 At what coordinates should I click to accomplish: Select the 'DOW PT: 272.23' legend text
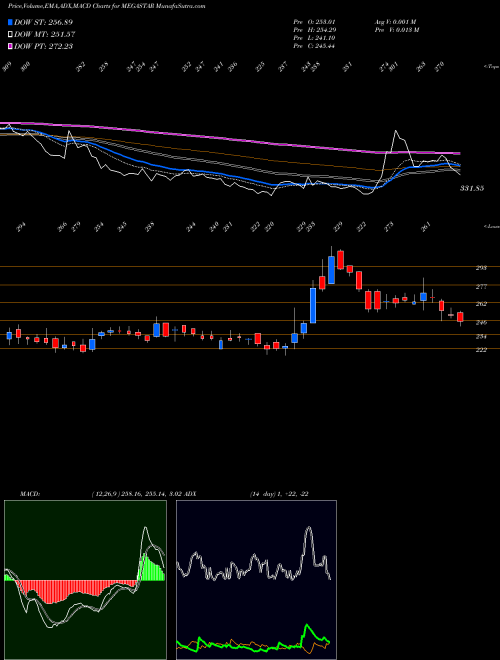[x=43, y=46]
